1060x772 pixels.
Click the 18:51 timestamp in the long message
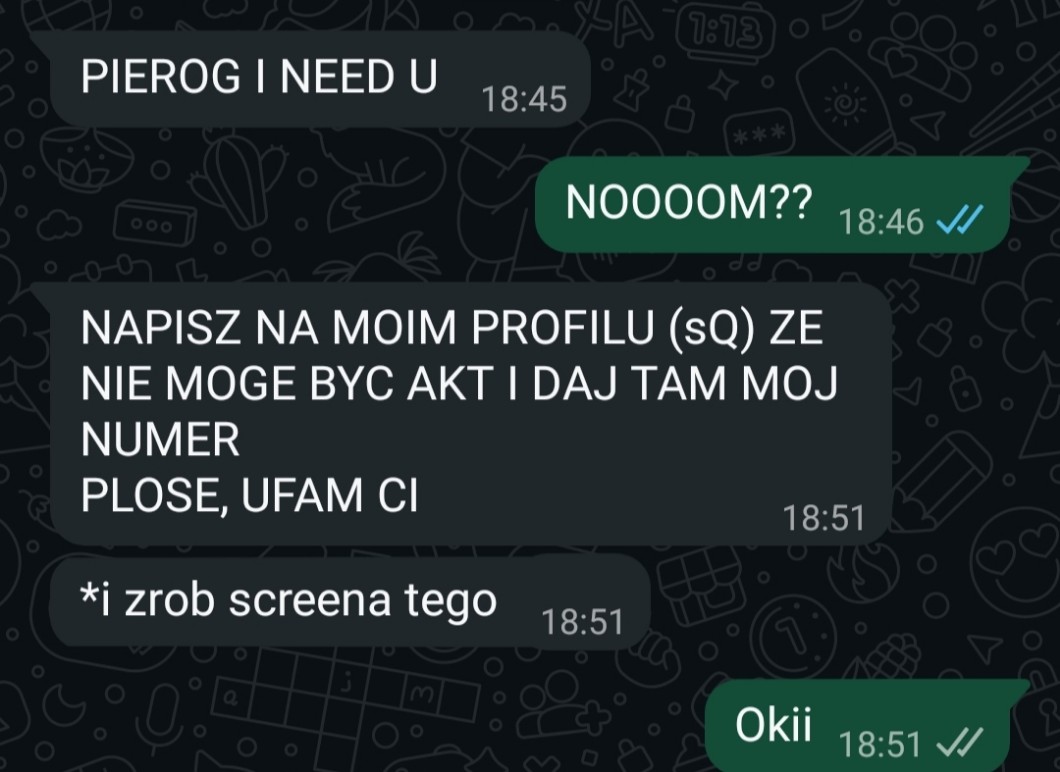pyautogui.click(x=823, y=518)
